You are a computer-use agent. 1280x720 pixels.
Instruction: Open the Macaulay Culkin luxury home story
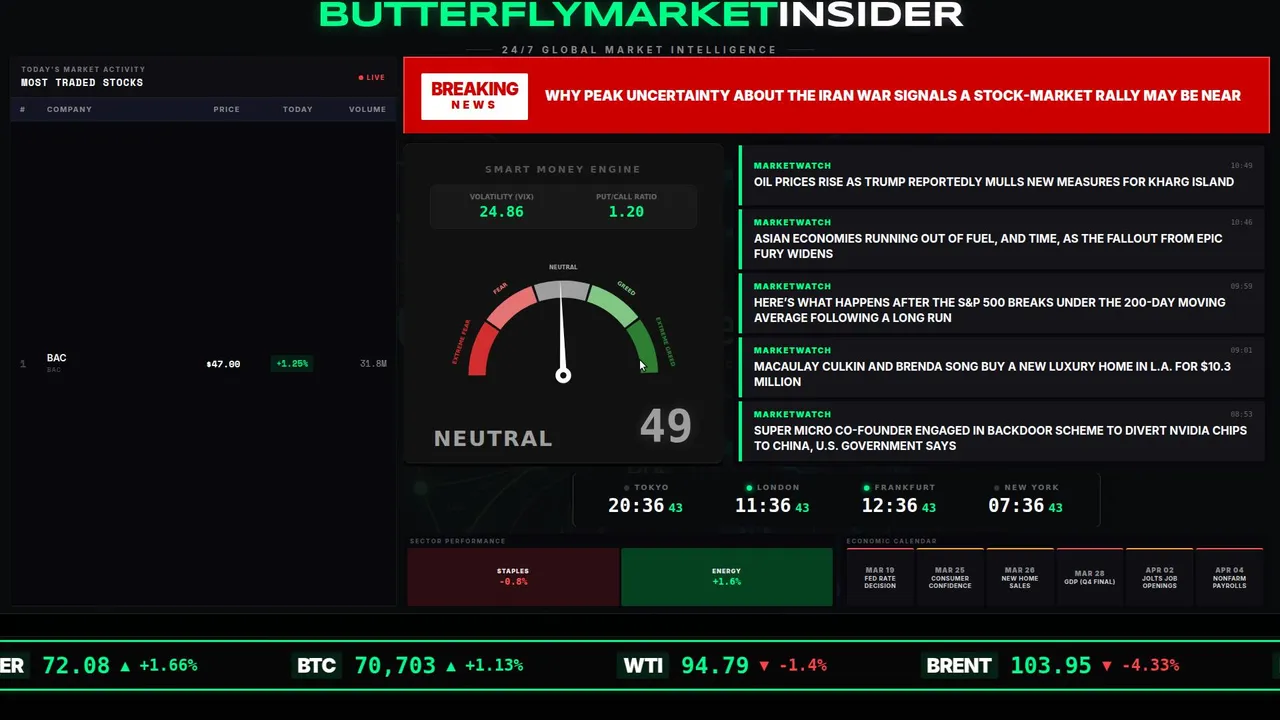click(x=1002, y=366)
